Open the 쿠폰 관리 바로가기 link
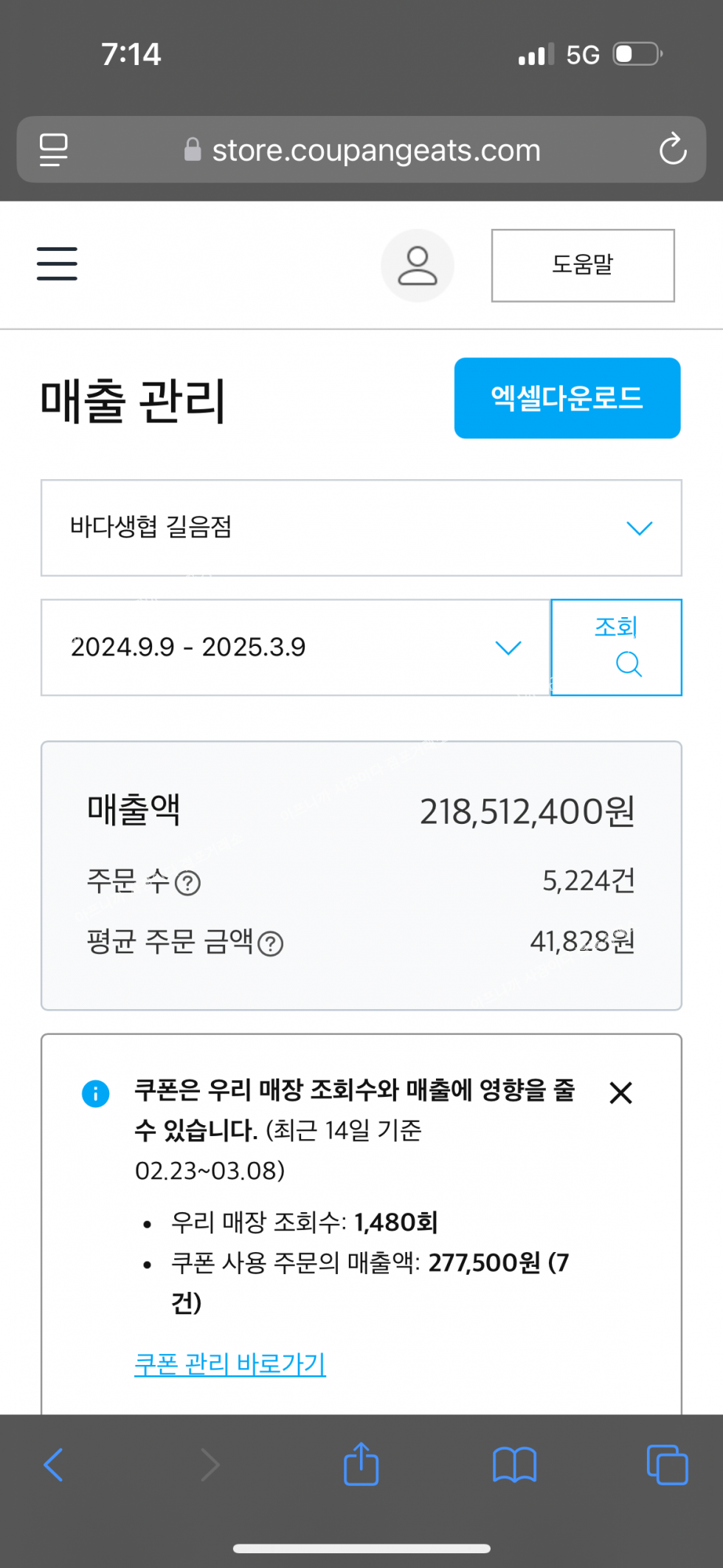723x1568 pixels. pyautogui.click(x=230, y=1364)
